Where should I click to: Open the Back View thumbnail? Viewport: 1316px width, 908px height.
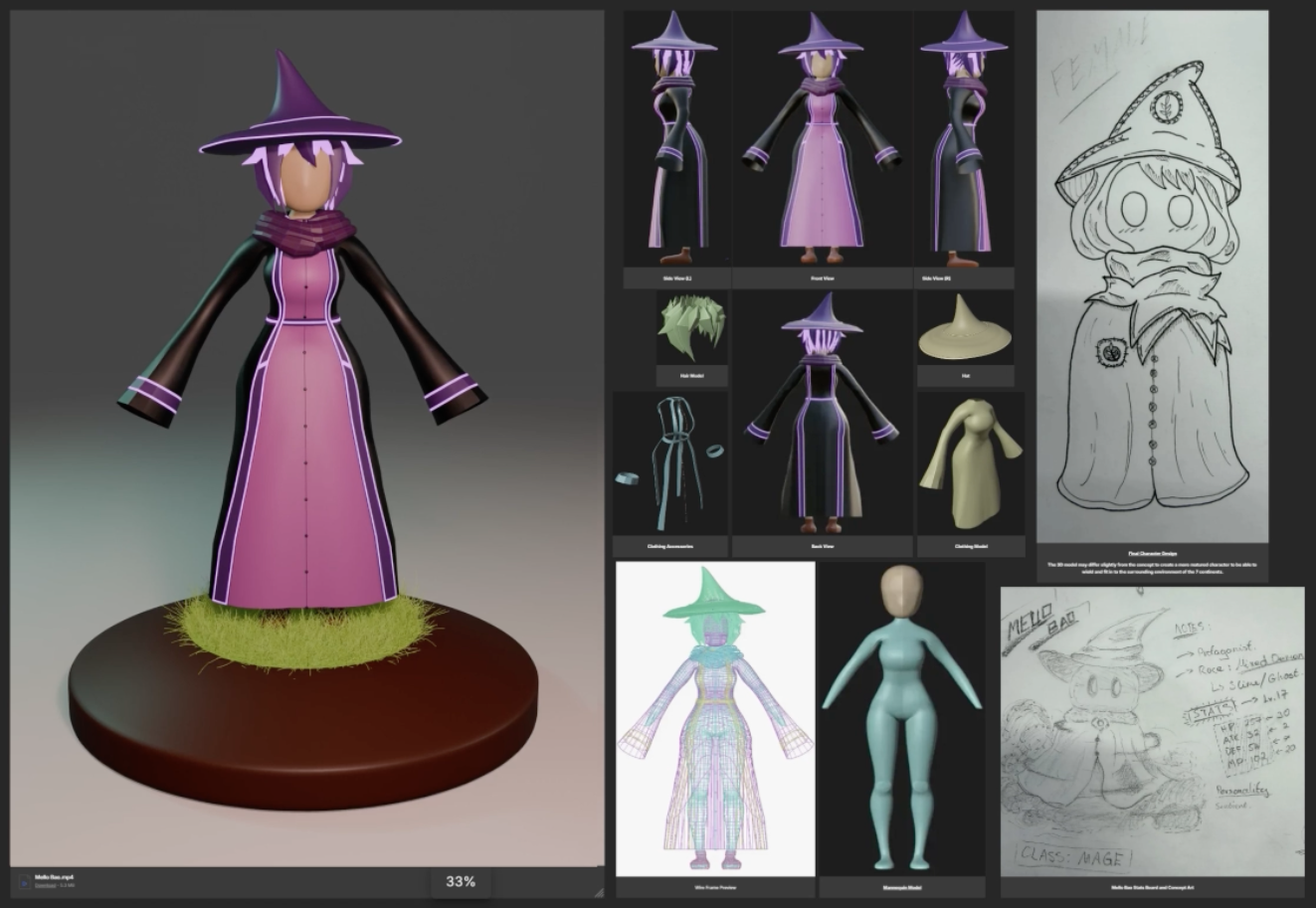(x=822, y=413)
